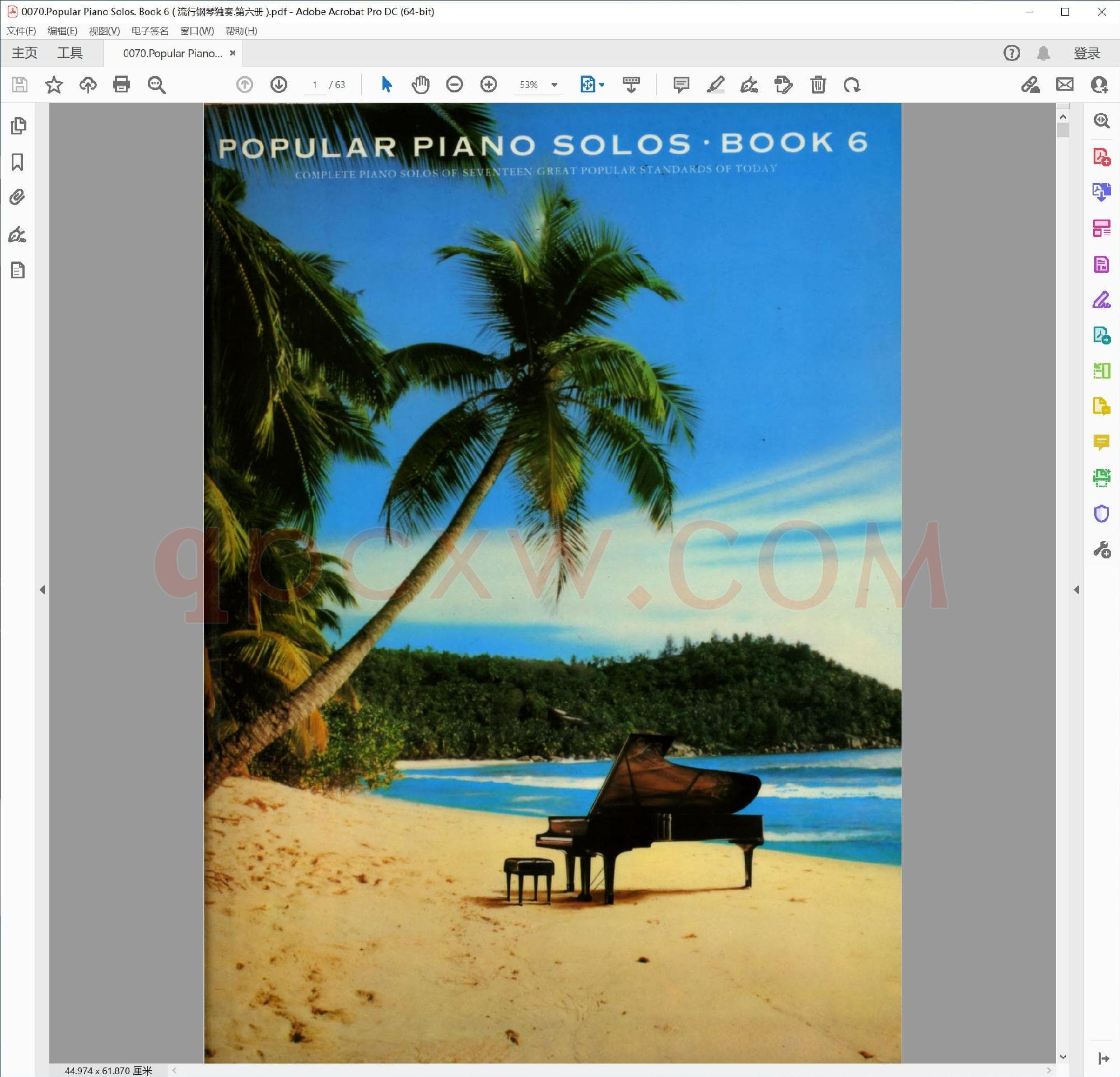
Task: Select the Hand tool for panning
Action: [x=421, y=85]
